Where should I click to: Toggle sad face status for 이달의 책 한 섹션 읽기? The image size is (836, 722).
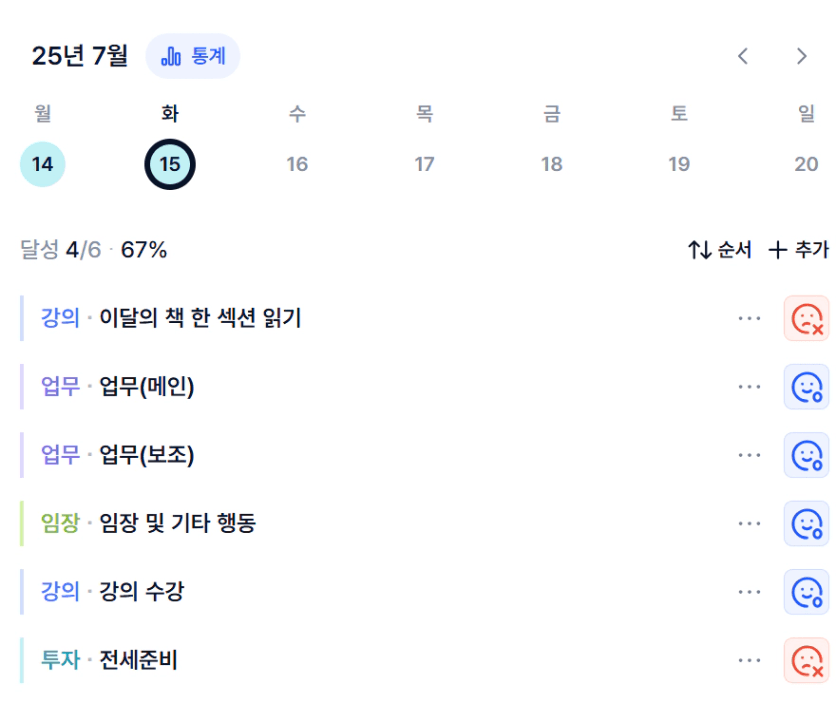click(806, 318)
